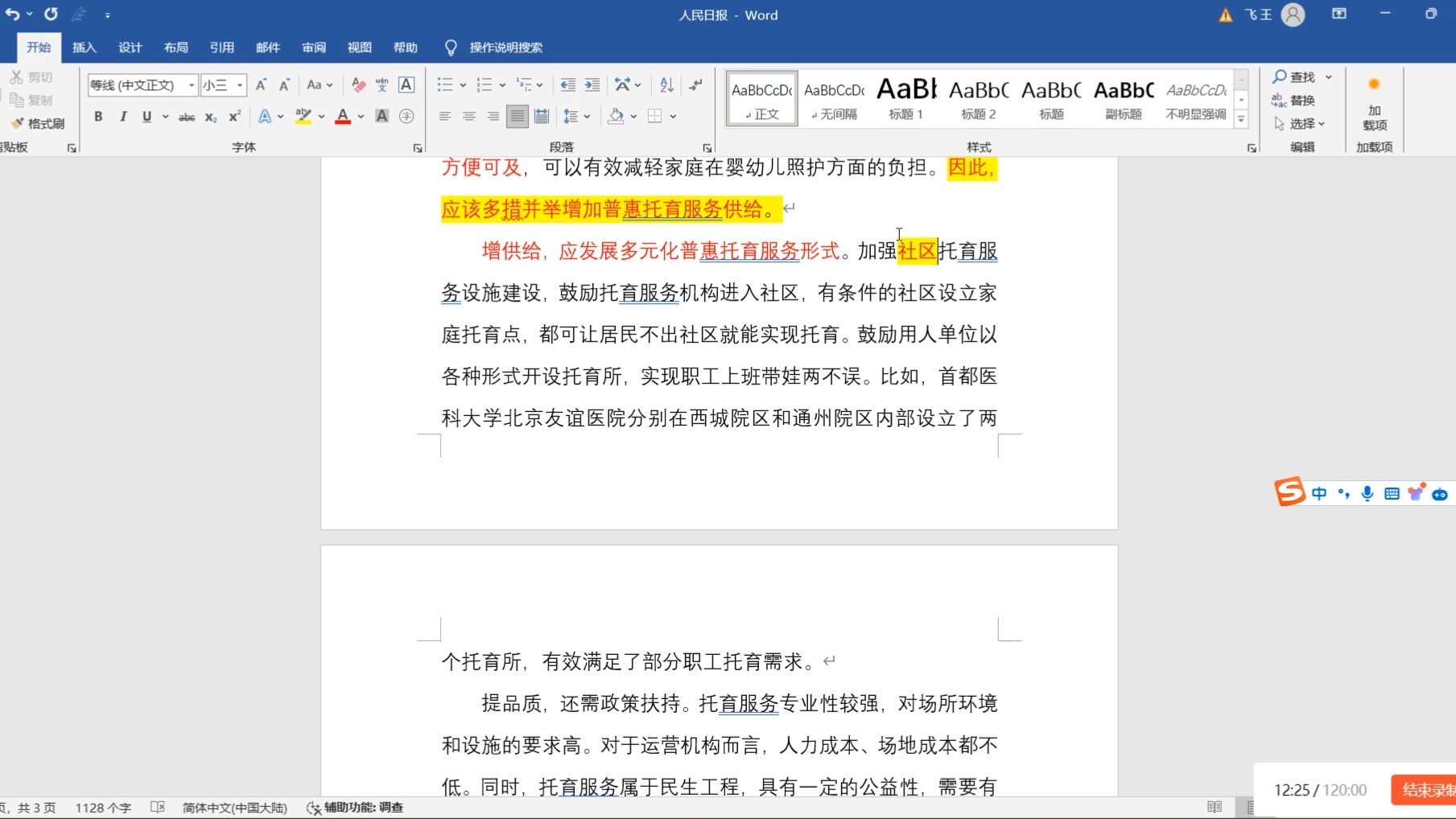1456x819 pixels.
Task: Click the Undo arrow in title bar
Action: [x=12, y=14]
